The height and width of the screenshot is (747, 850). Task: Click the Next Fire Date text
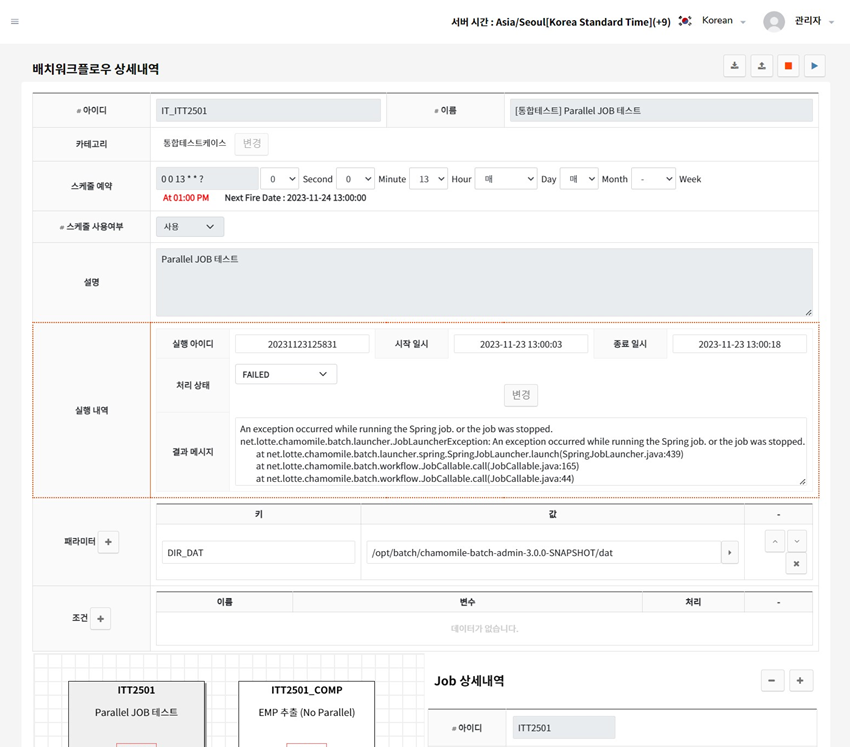coord(295,198)
